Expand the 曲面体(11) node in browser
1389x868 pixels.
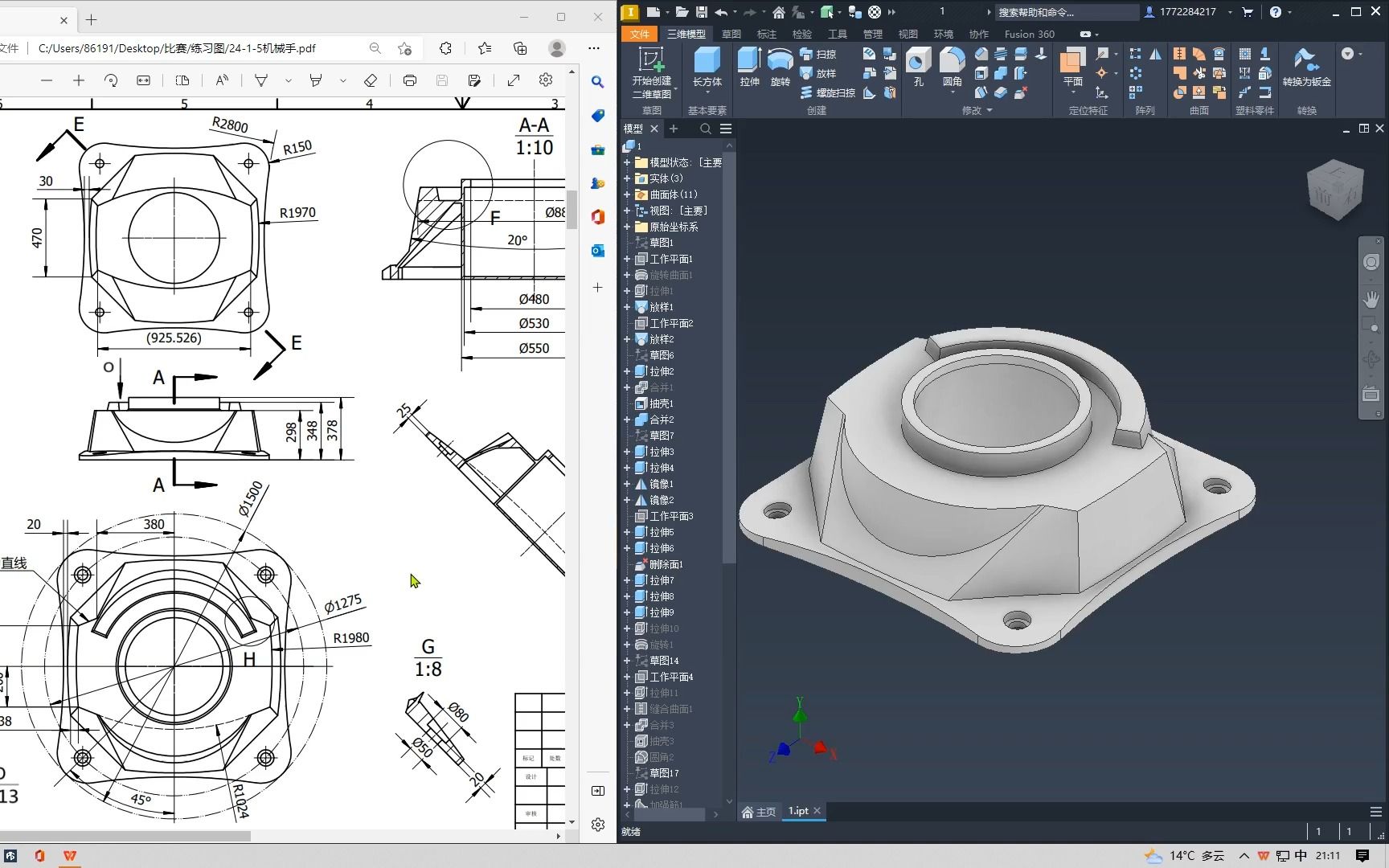(627, 194)
